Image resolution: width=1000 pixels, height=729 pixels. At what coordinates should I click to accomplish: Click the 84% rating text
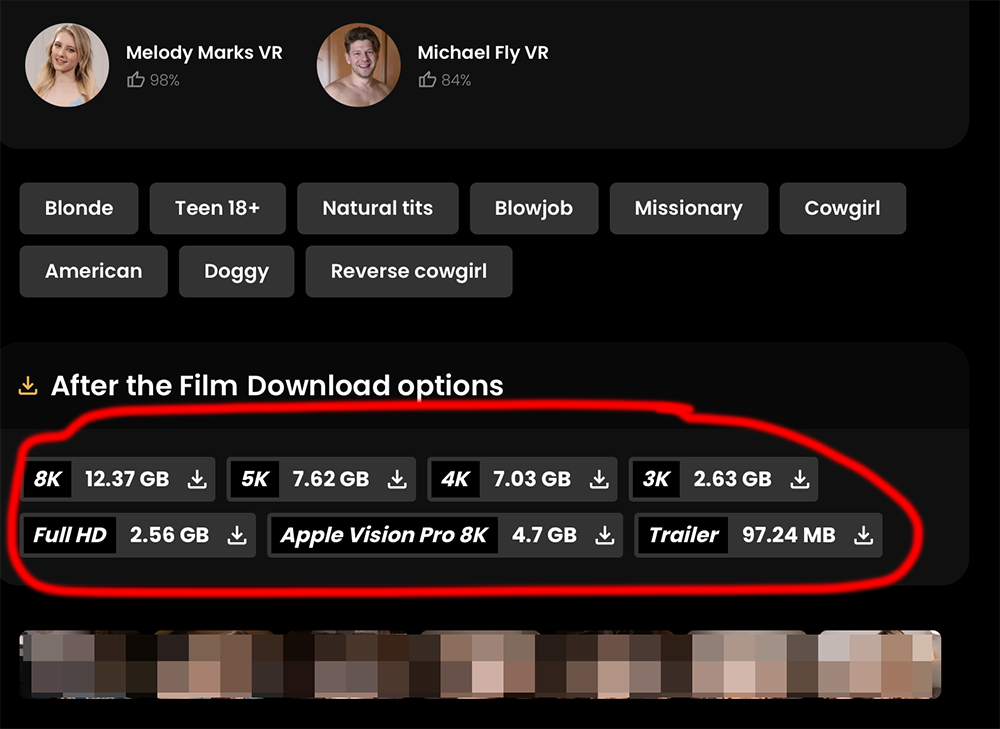[456, 80]
